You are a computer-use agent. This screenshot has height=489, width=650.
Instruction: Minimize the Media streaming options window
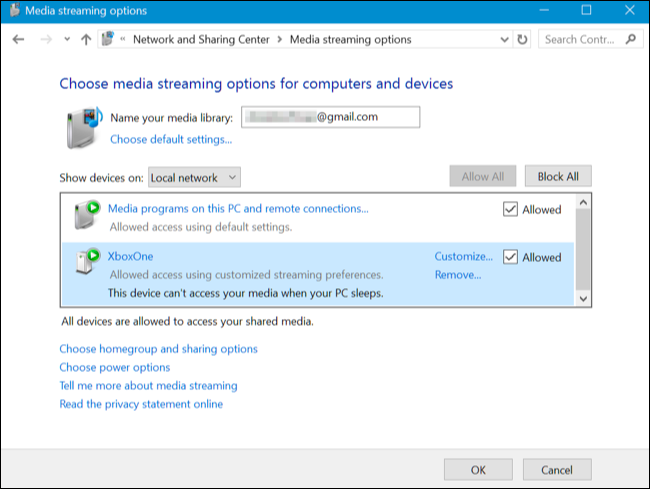point(544,10)
